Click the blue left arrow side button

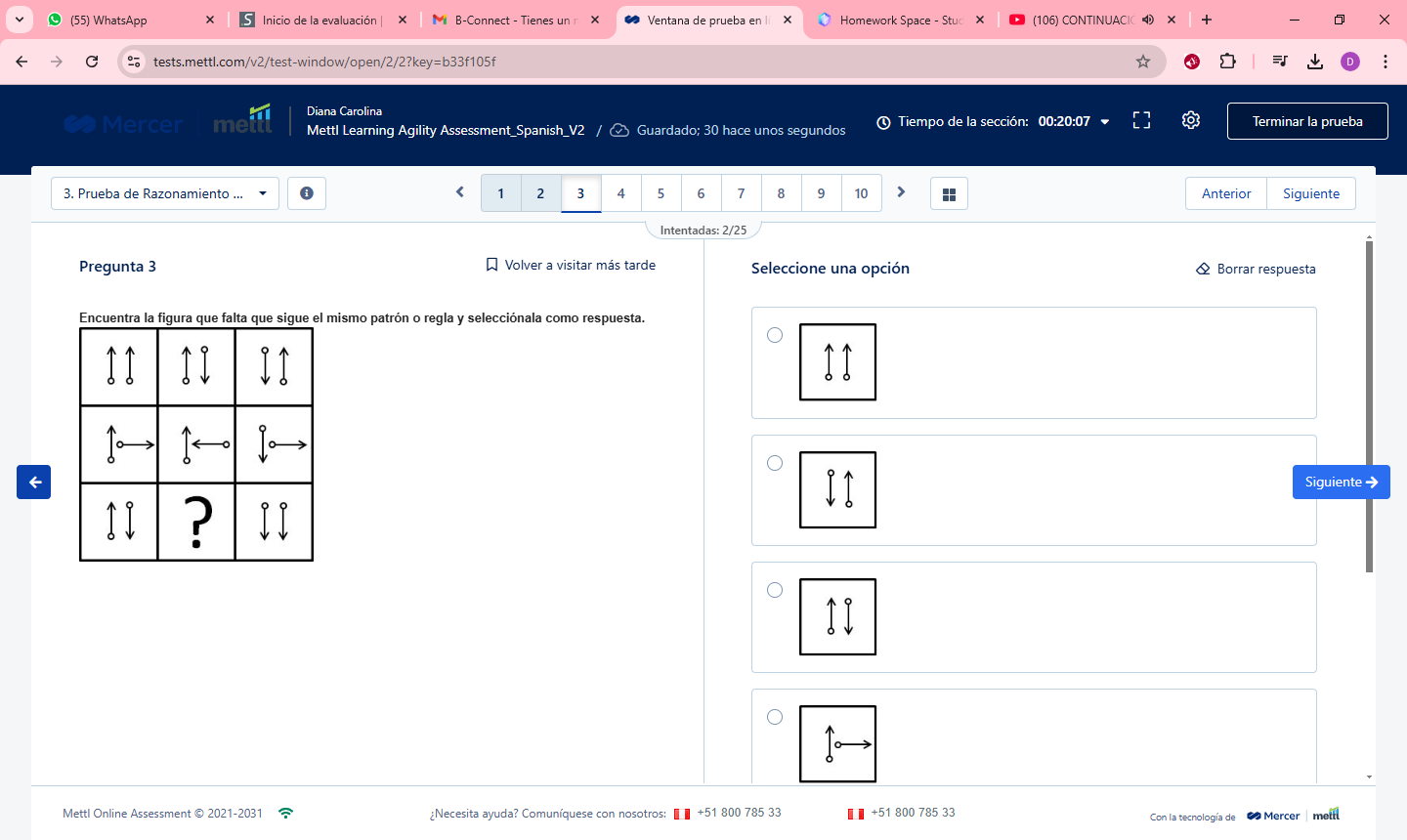coord(34,482)
